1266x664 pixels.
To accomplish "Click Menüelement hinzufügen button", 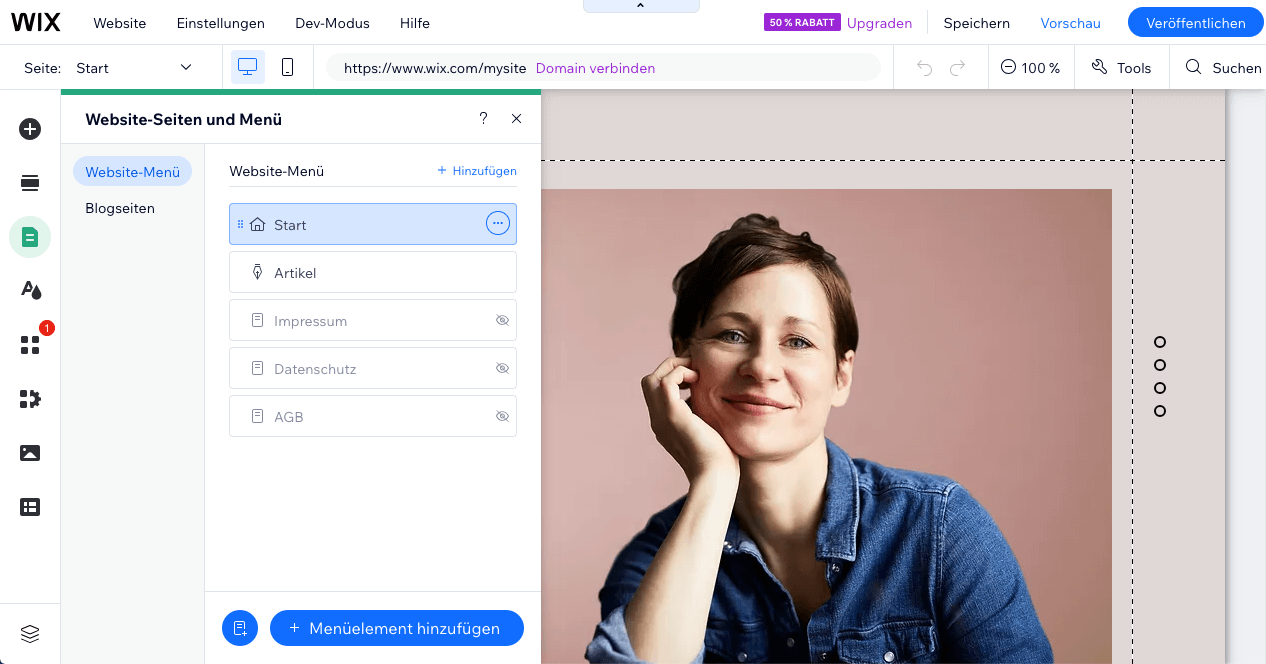I will coord(397,628).
